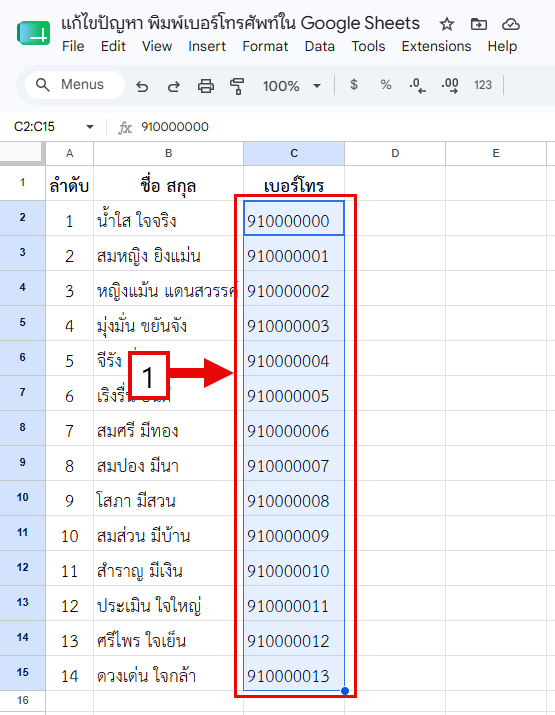Open the File menu

(x=73, y=47)
